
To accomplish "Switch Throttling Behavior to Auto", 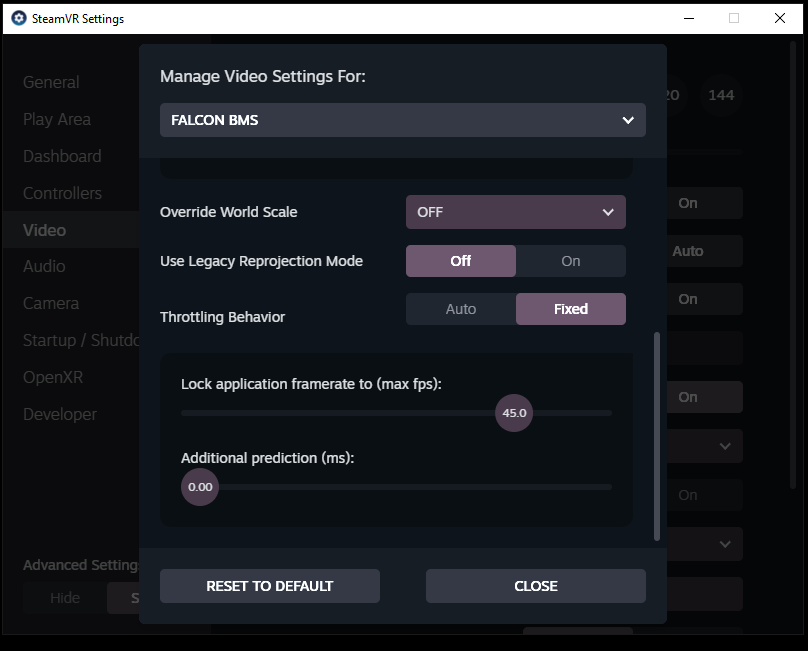I will point(461,309).
